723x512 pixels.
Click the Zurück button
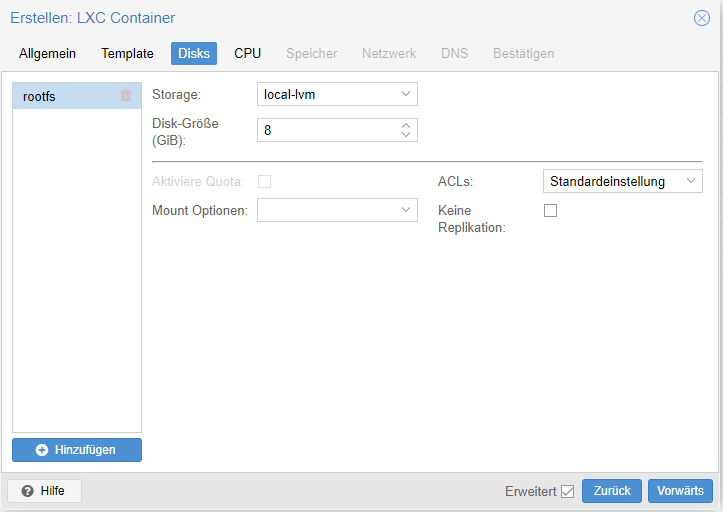[611, 491]
